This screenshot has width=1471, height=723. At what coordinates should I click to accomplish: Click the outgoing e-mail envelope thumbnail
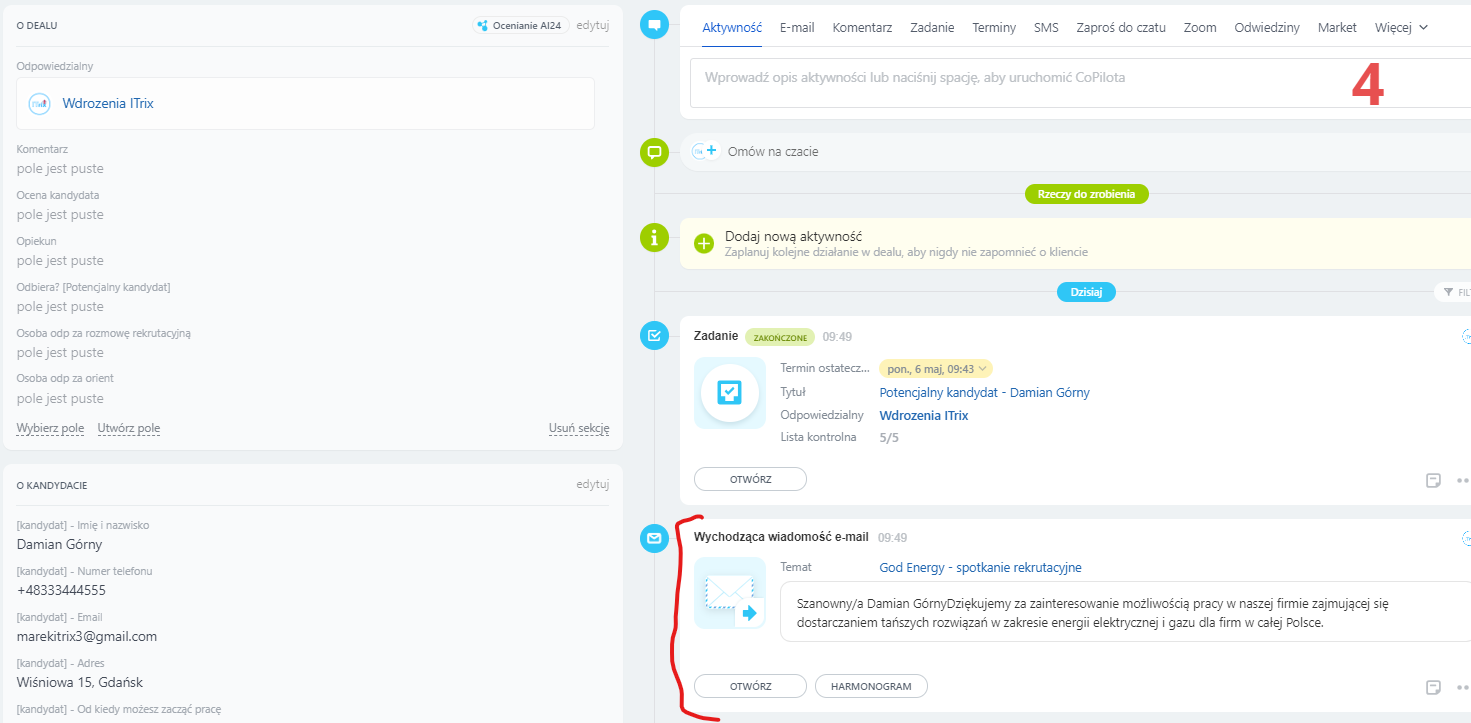pos(729,593)
